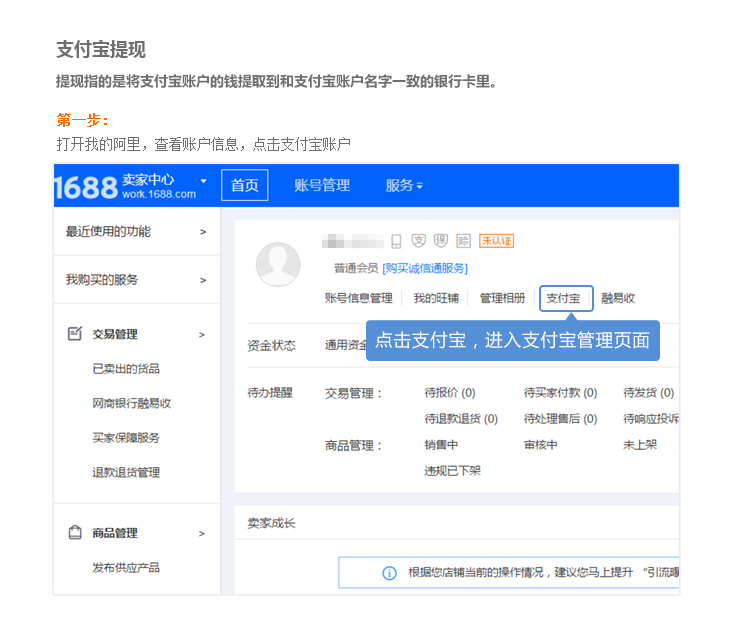This screenshot has width=730, height=620.
Task: Open 待响应投诉 item
Action: pos(651,419)
